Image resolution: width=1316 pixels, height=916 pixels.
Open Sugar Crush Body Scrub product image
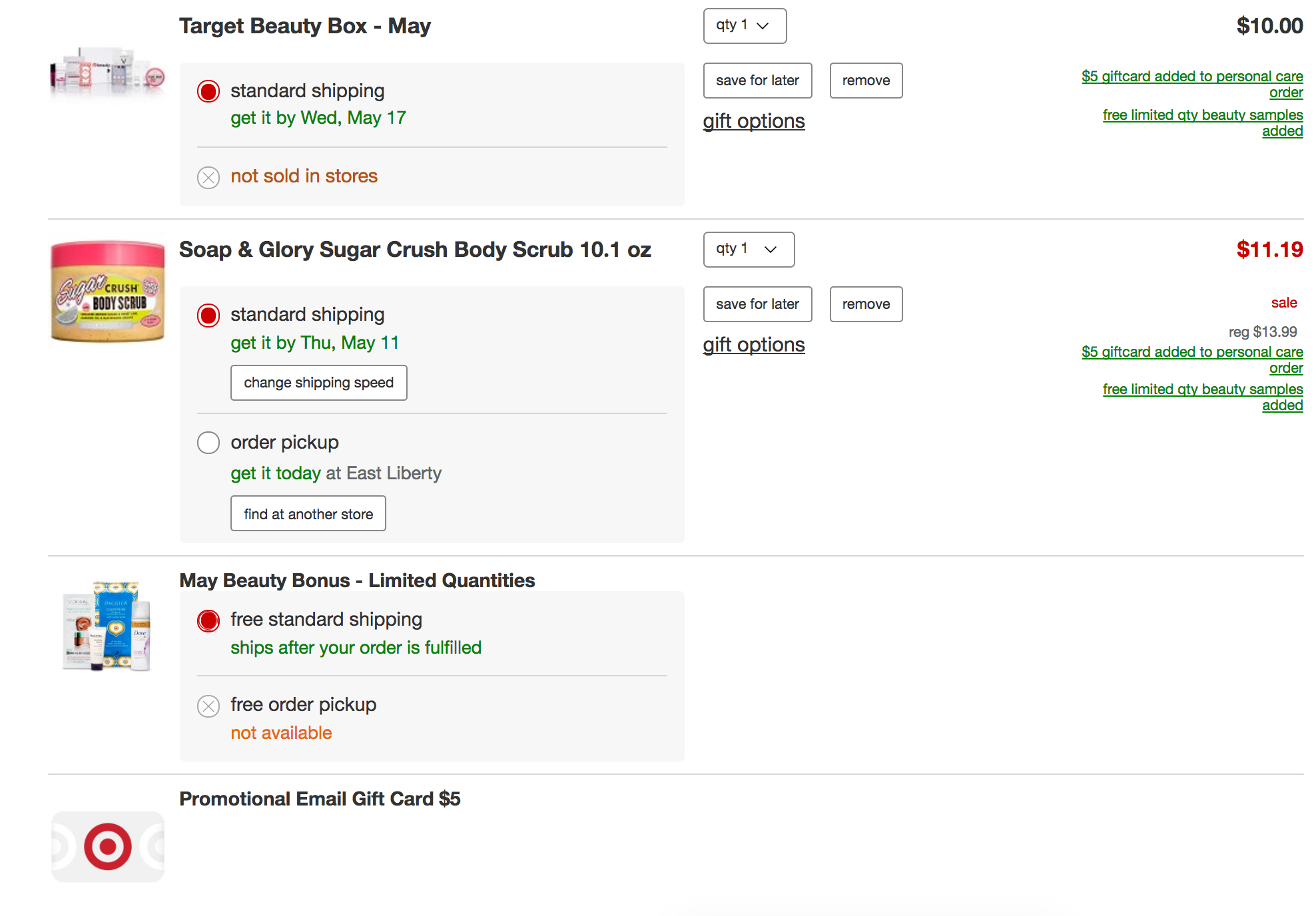(x=107, y=292)
